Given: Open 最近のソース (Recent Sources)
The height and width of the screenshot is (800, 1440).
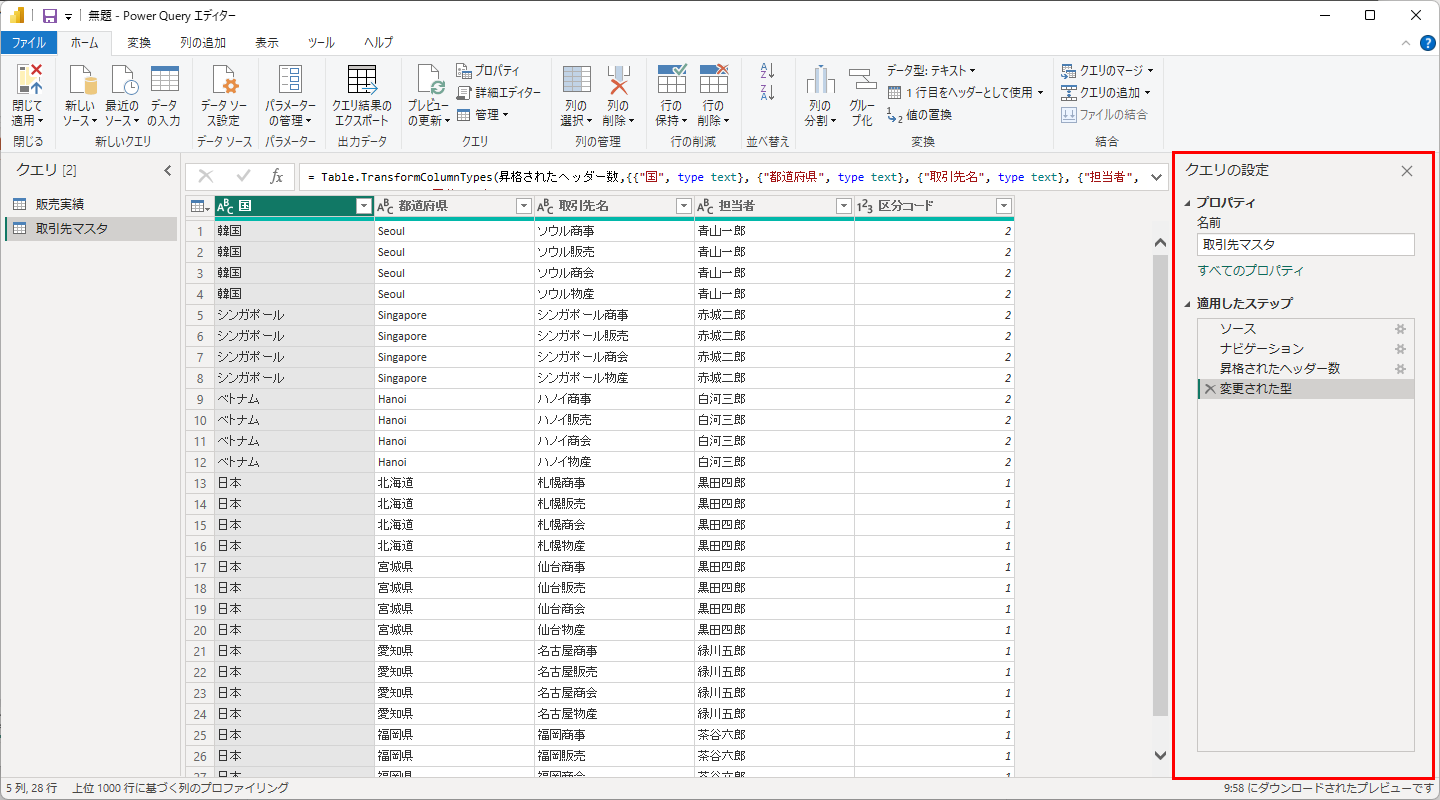Looking at the screenshot, I should [x=123, y=95].
